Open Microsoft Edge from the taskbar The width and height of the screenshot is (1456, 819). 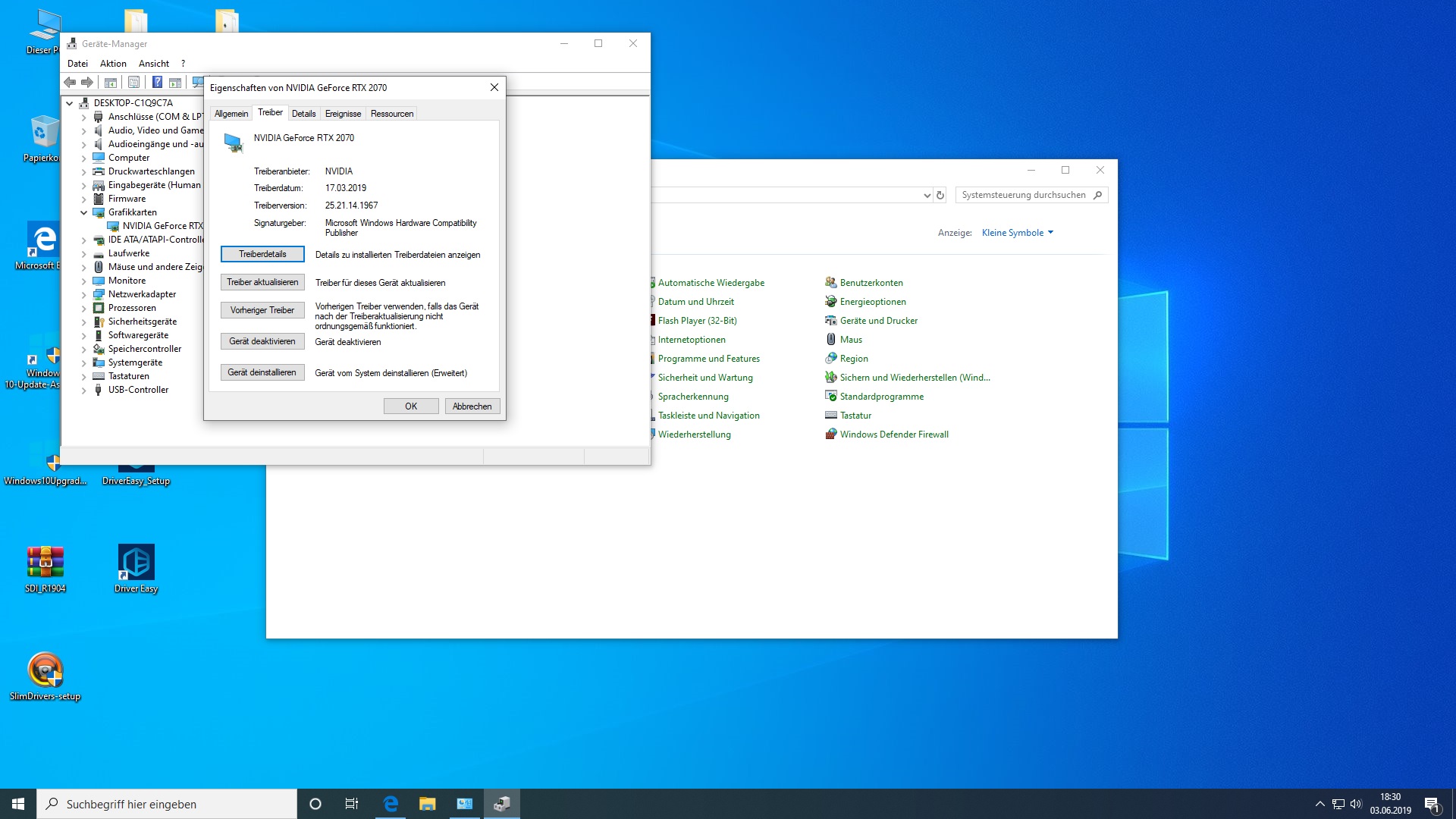click(391, 804)
